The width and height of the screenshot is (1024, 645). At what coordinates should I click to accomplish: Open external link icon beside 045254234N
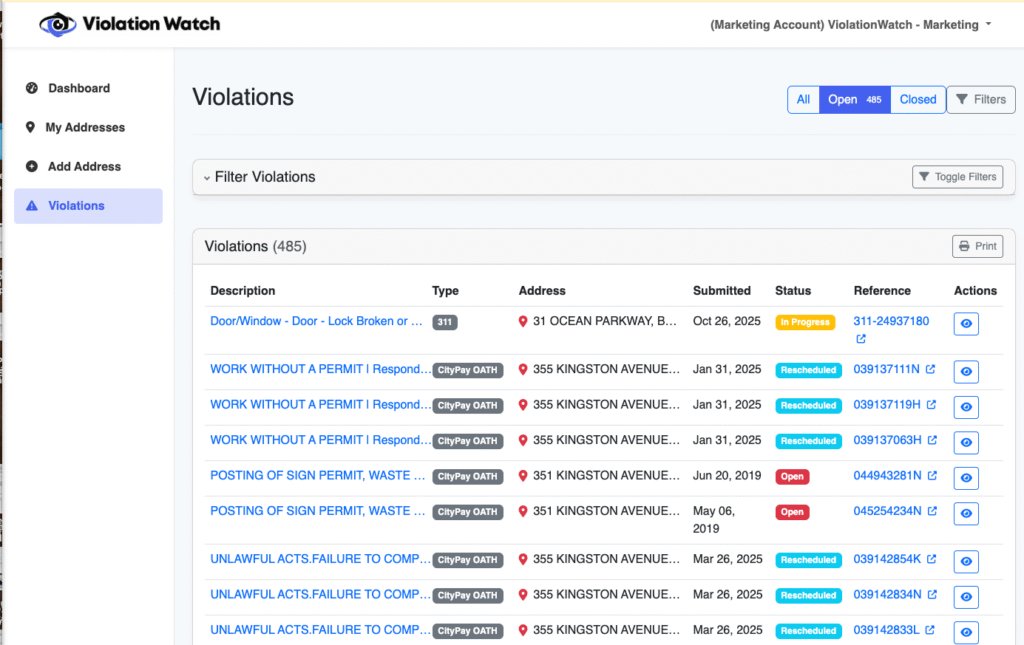pyautogui.click(x=932, y=511)
